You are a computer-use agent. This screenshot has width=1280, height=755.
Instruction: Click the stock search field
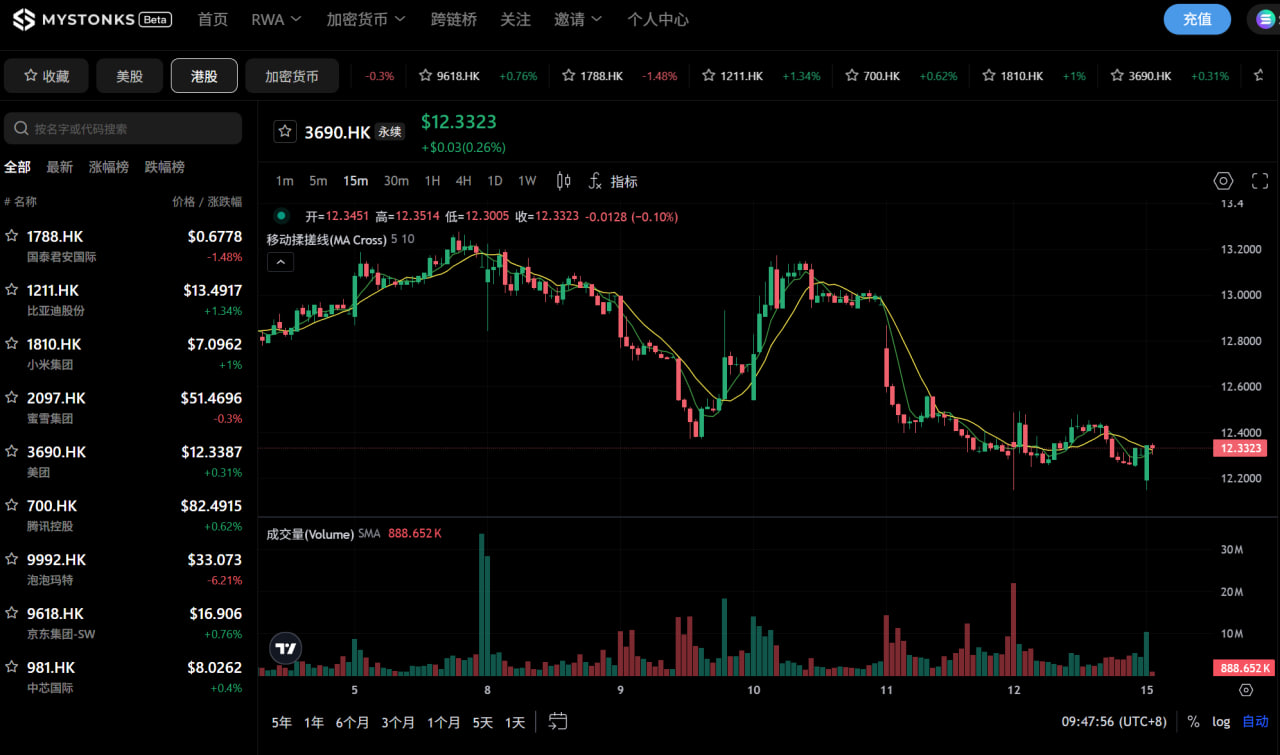pyautogui.click(x=123, y=128)
